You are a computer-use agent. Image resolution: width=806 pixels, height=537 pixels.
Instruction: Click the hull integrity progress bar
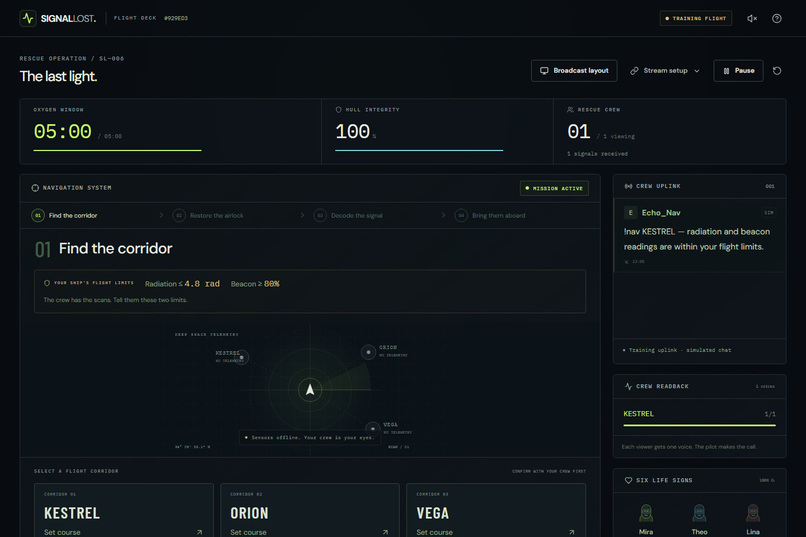coord(419,151)
